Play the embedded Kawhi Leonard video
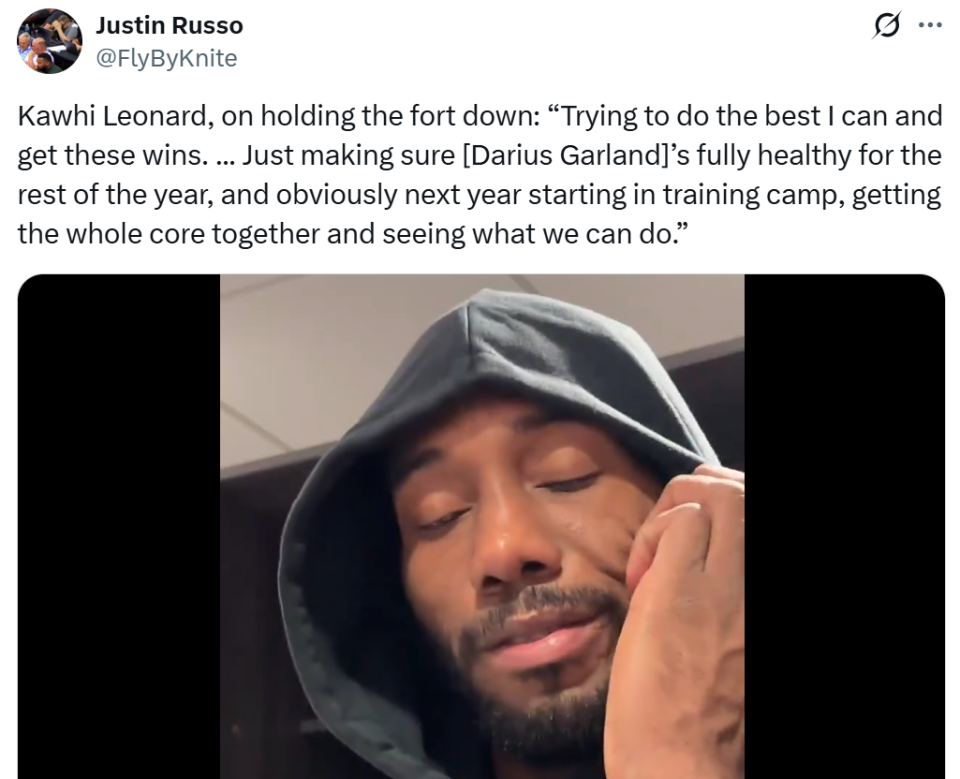The width and height of the screenshot is (960, 779). (x=481, y=527)
